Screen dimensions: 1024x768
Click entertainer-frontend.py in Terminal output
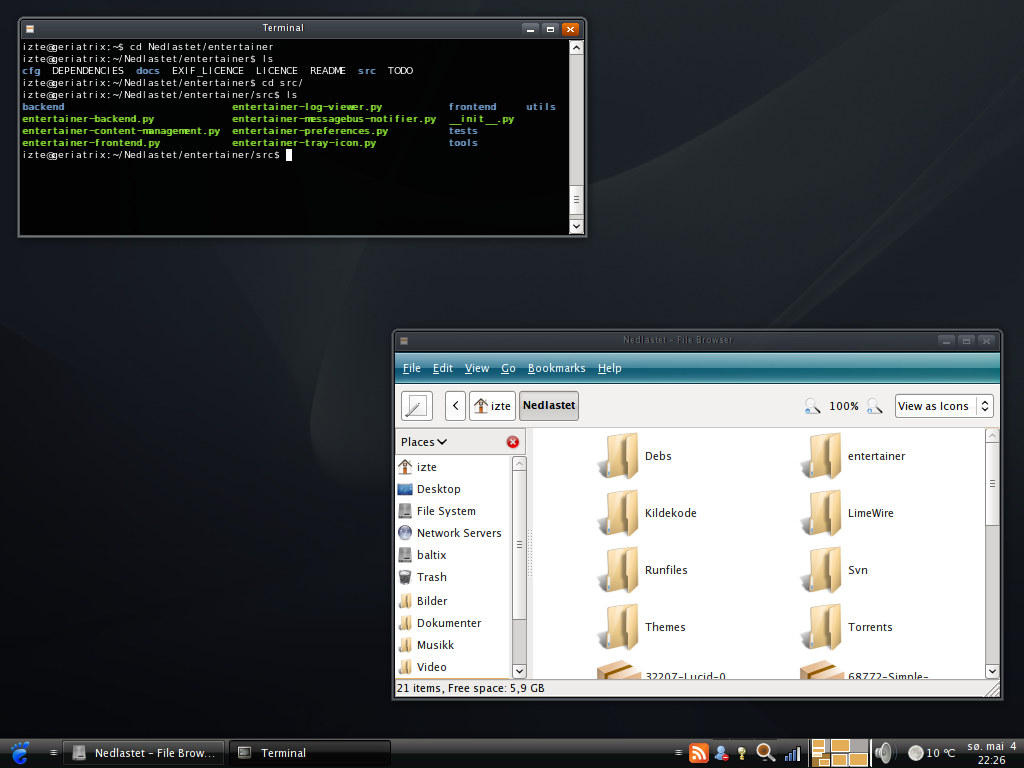pos(91,143)
